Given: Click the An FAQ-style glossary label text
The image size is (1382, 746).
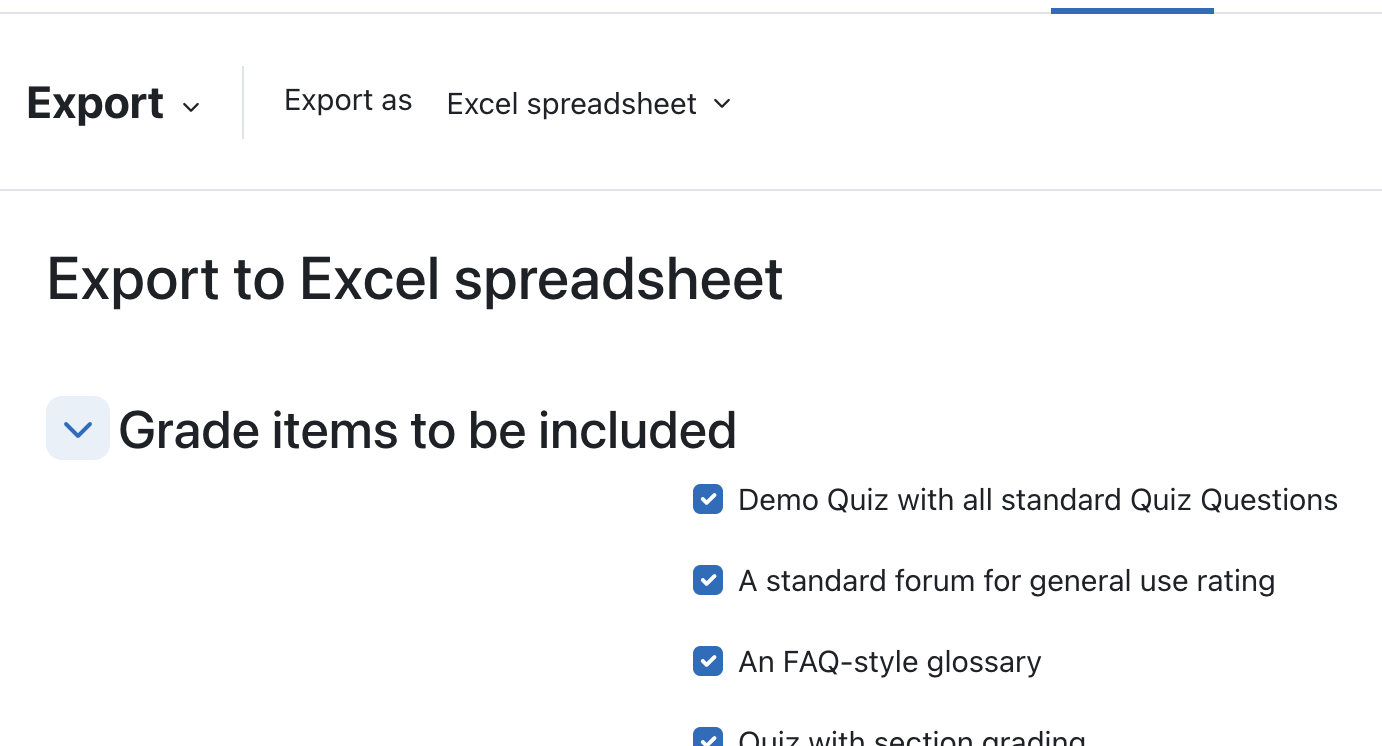Looking at the screenshot, I should pos(890,662).
